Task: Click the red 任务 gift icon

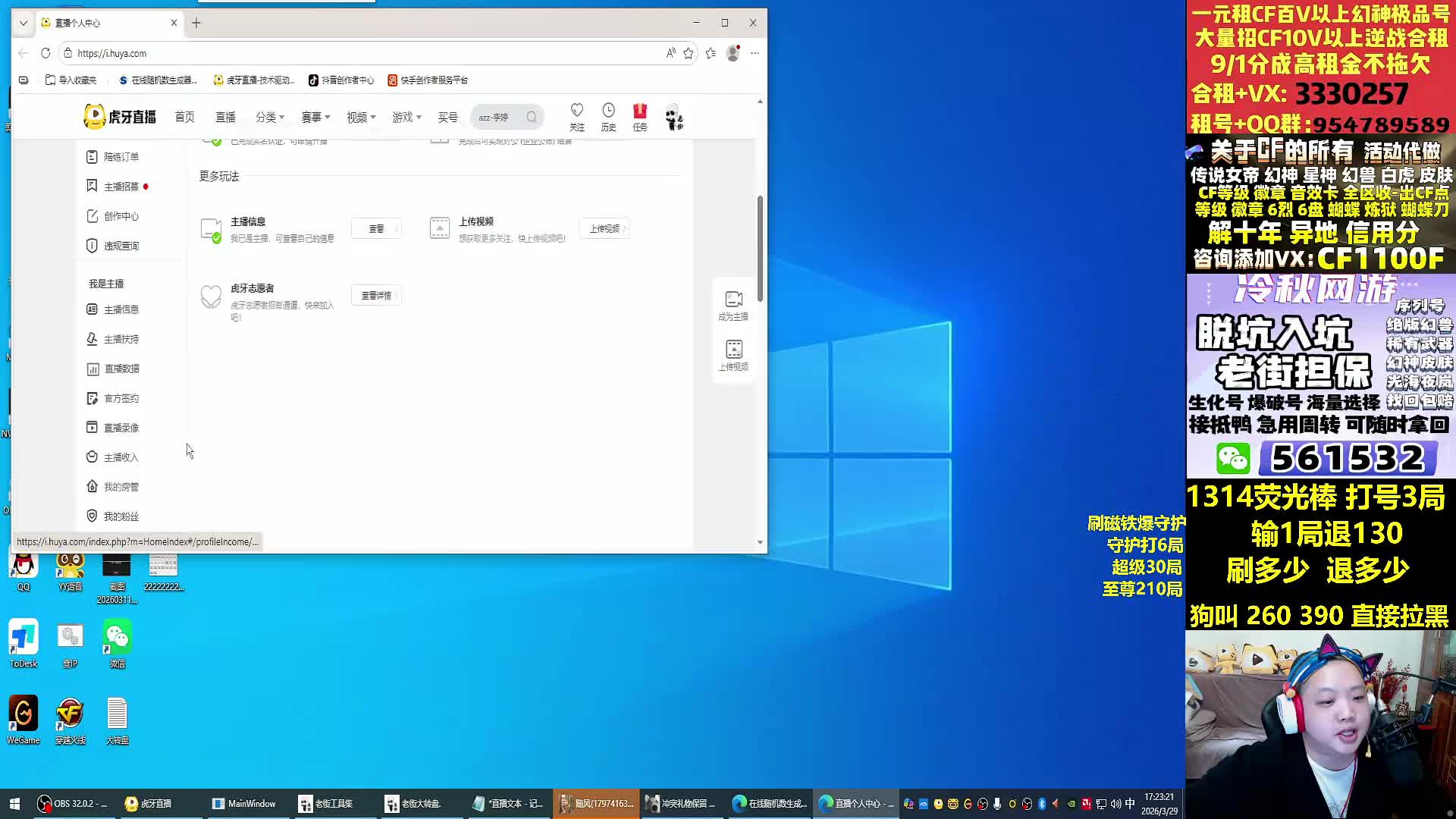Action: tap(640, 111)
